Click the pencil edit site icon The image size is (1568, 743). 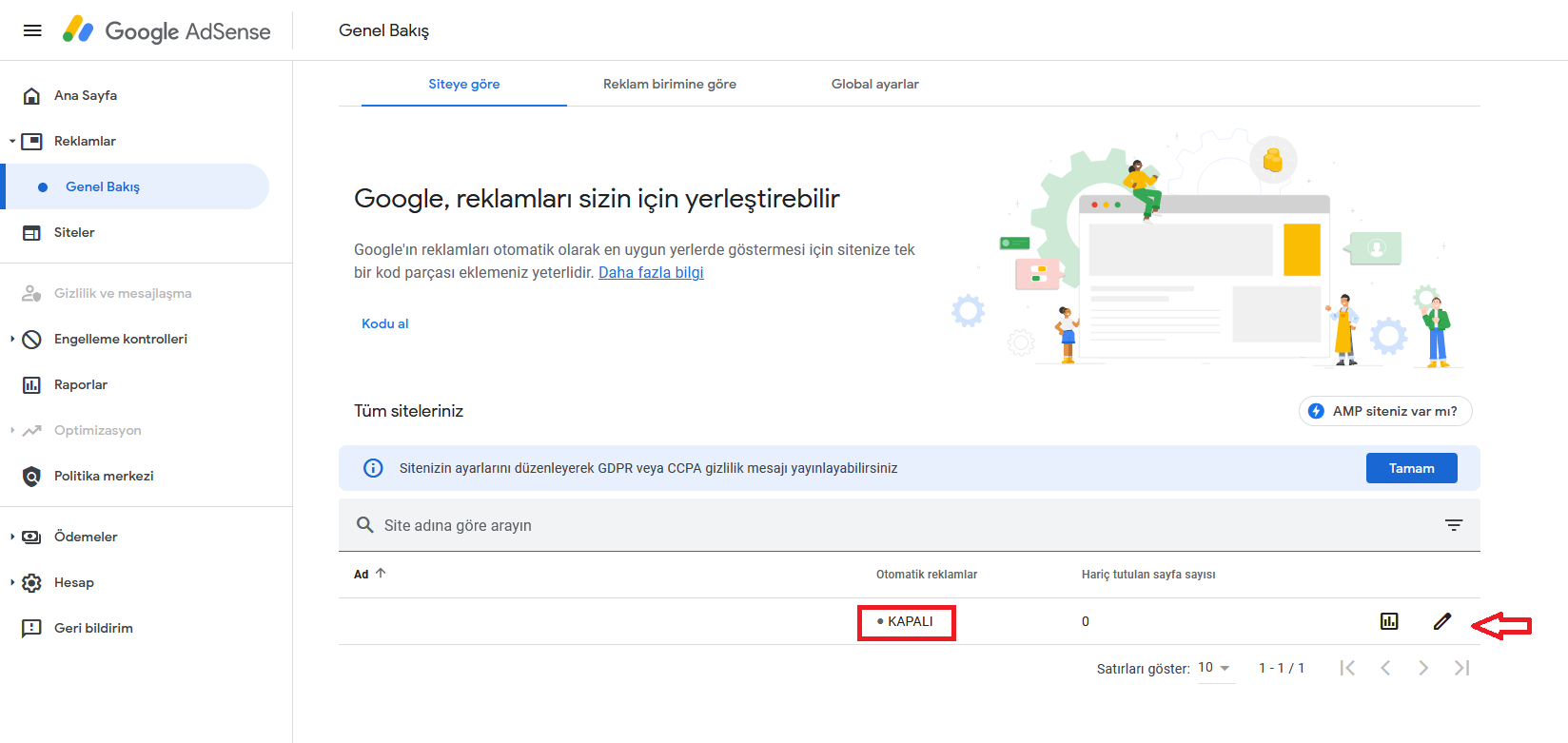click(x=1442, y=621)
